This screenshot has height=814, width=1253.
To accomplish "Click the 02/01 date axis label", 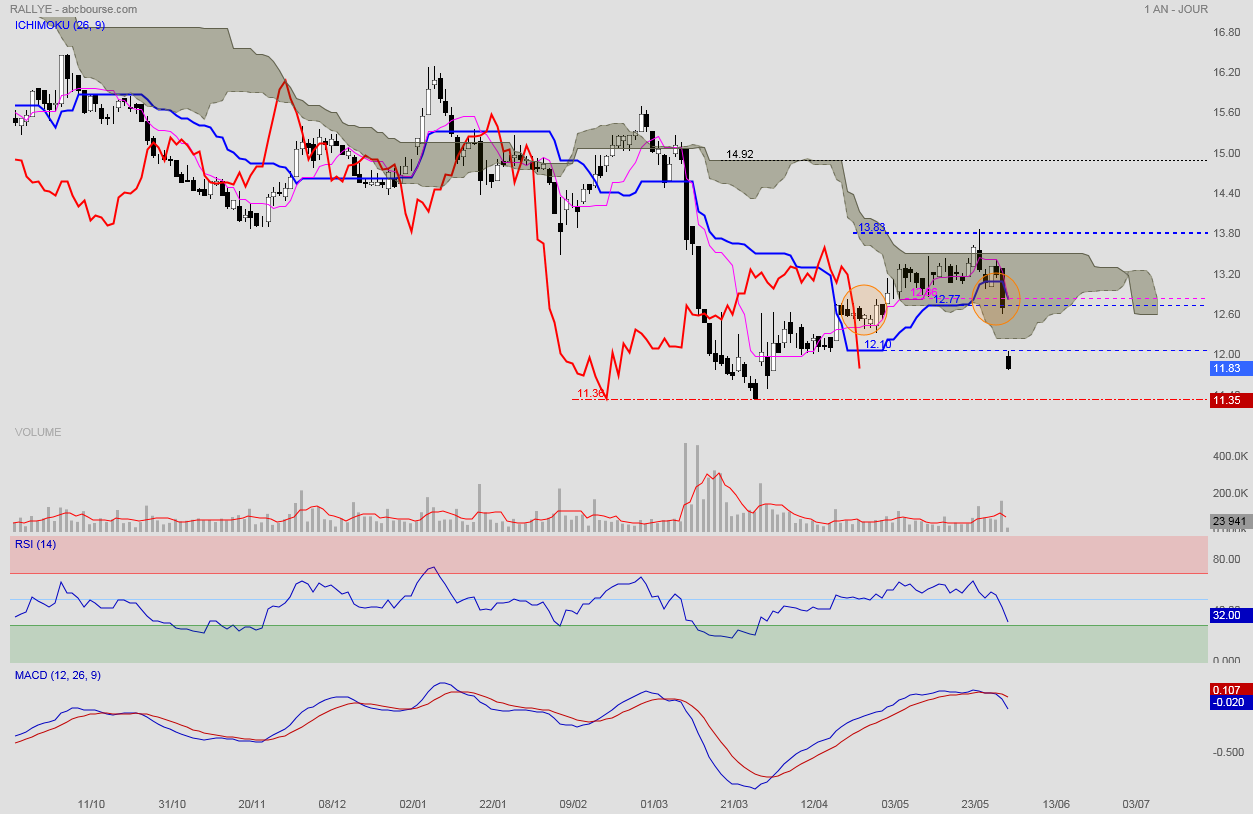I will tap(413, 804).
